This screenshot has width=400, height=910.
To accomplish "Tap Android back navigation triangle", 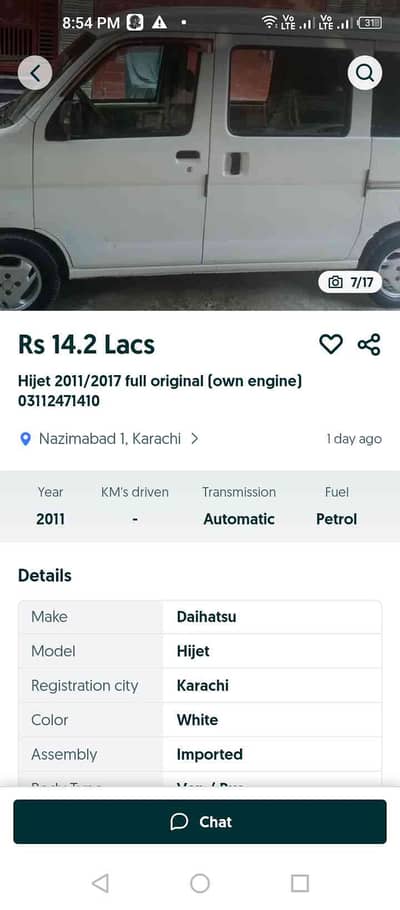I will 100,883.
